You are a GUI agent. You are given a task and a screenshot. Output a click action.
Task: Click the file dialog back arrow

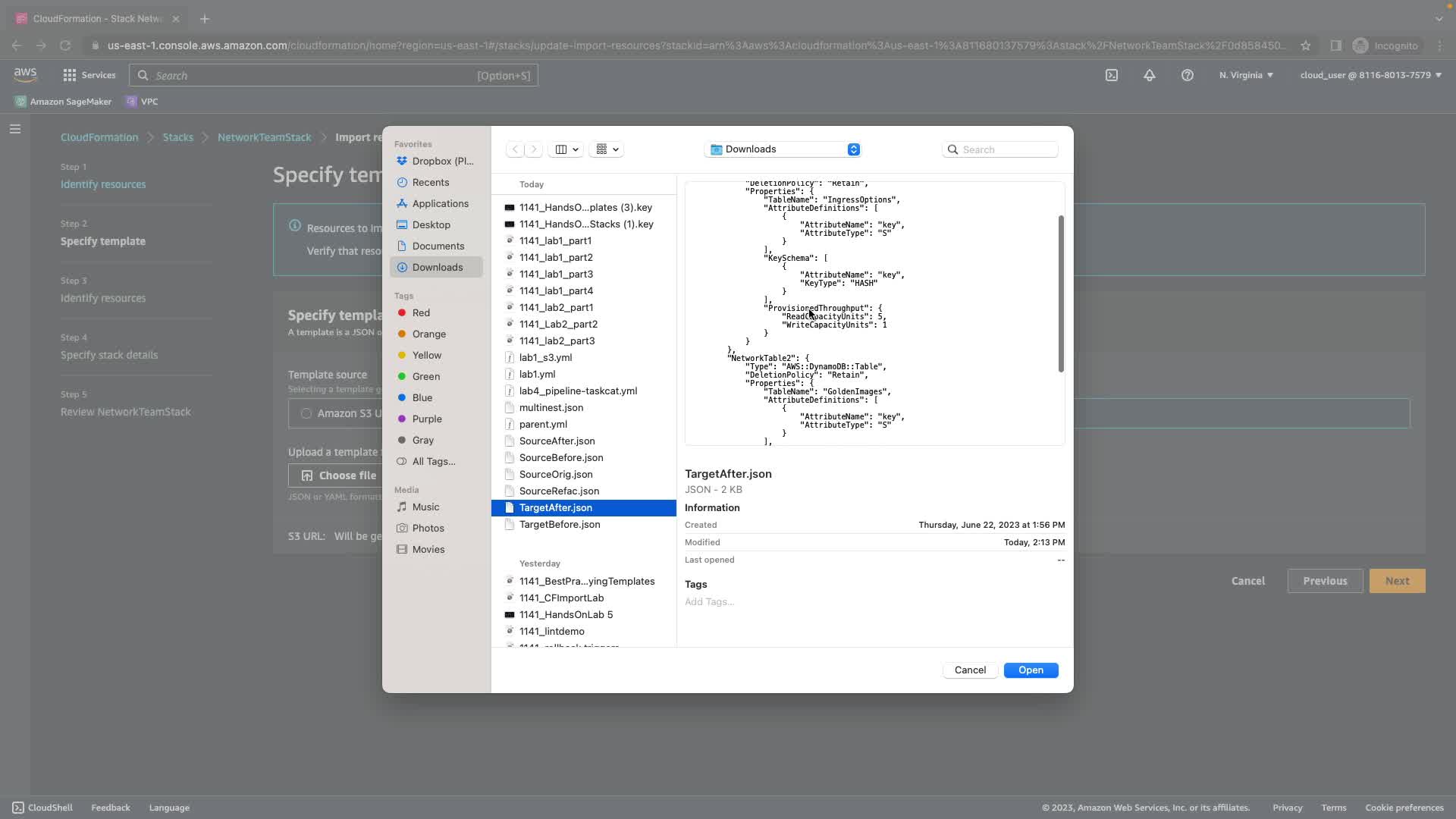515,149
